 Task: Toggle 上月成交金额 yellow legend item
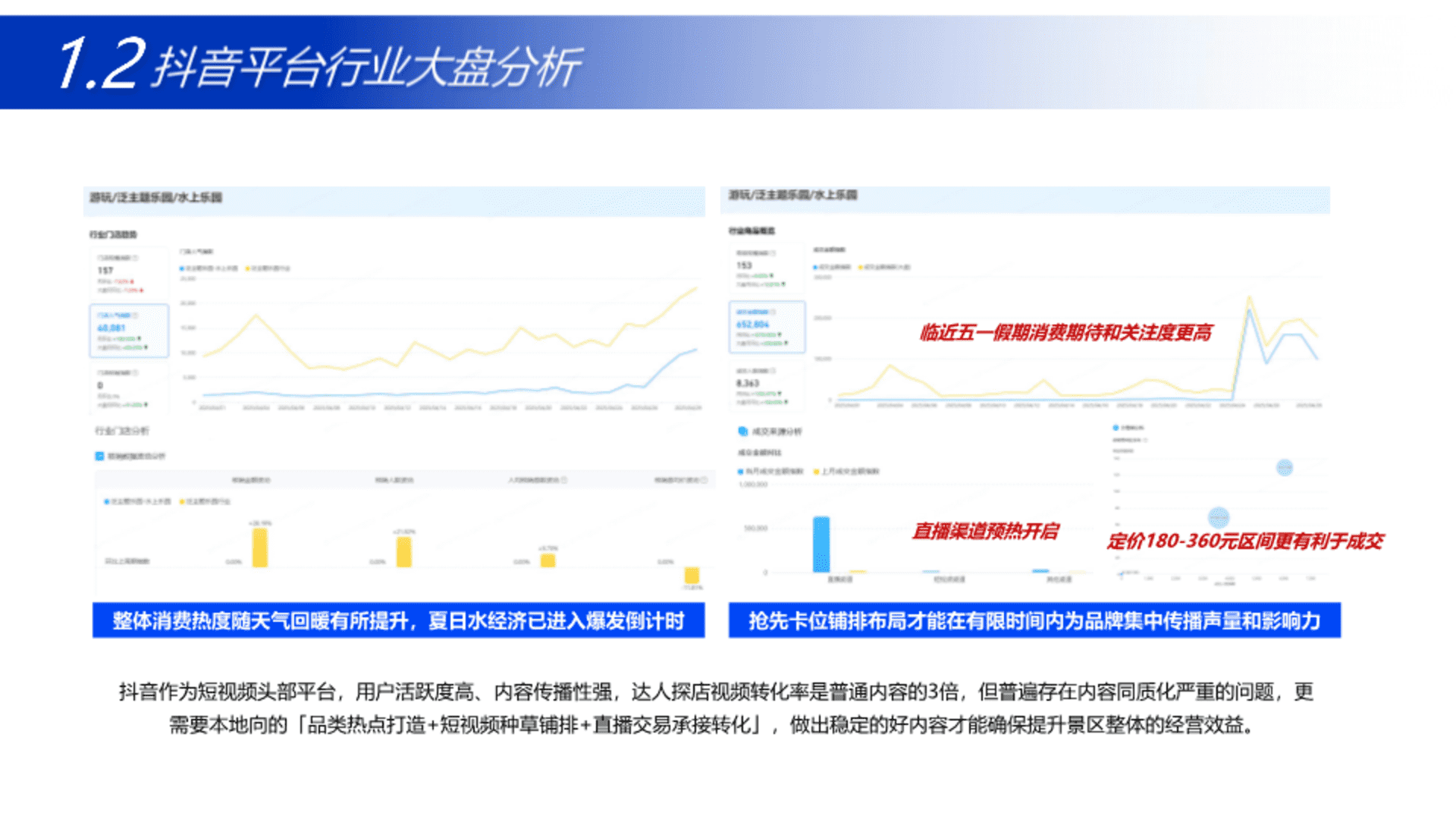click(x=846, y=472)
